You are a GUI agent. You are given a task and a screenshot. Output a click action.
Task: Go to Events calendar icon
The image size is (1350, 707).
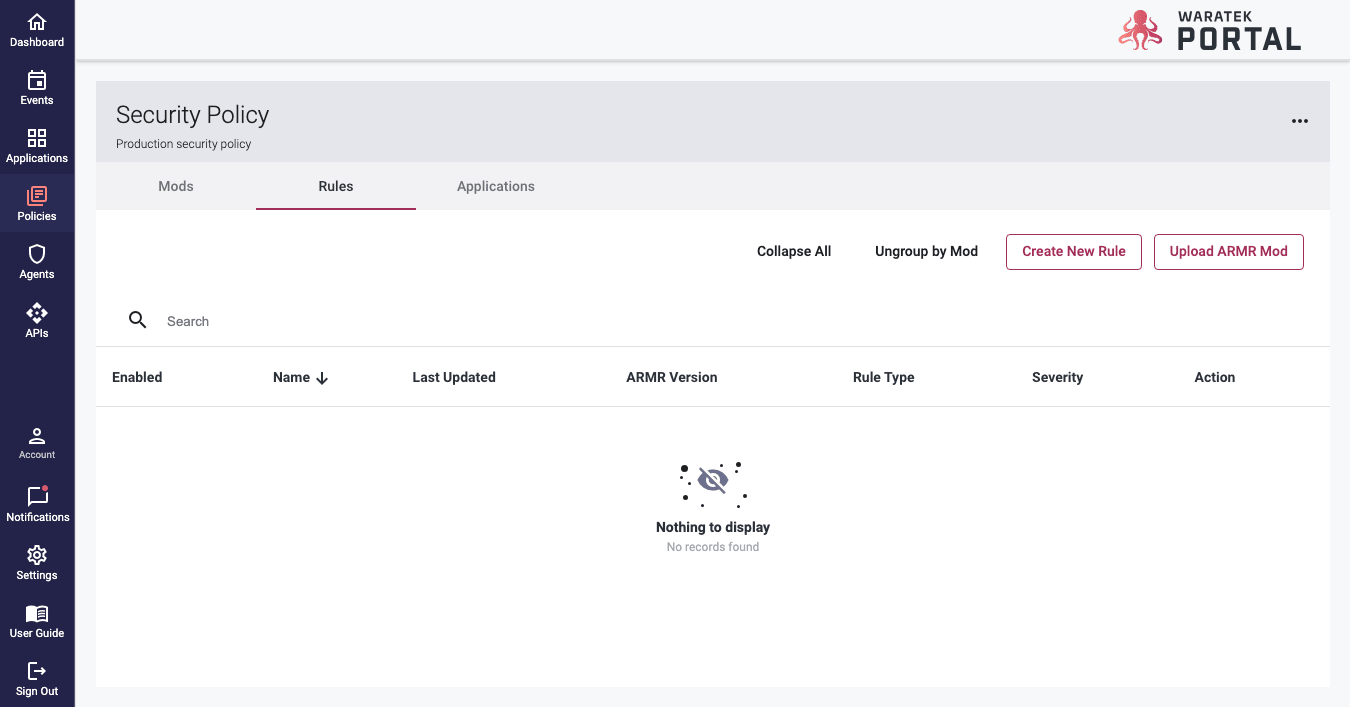pyautogui.click(x=37, y=81)
